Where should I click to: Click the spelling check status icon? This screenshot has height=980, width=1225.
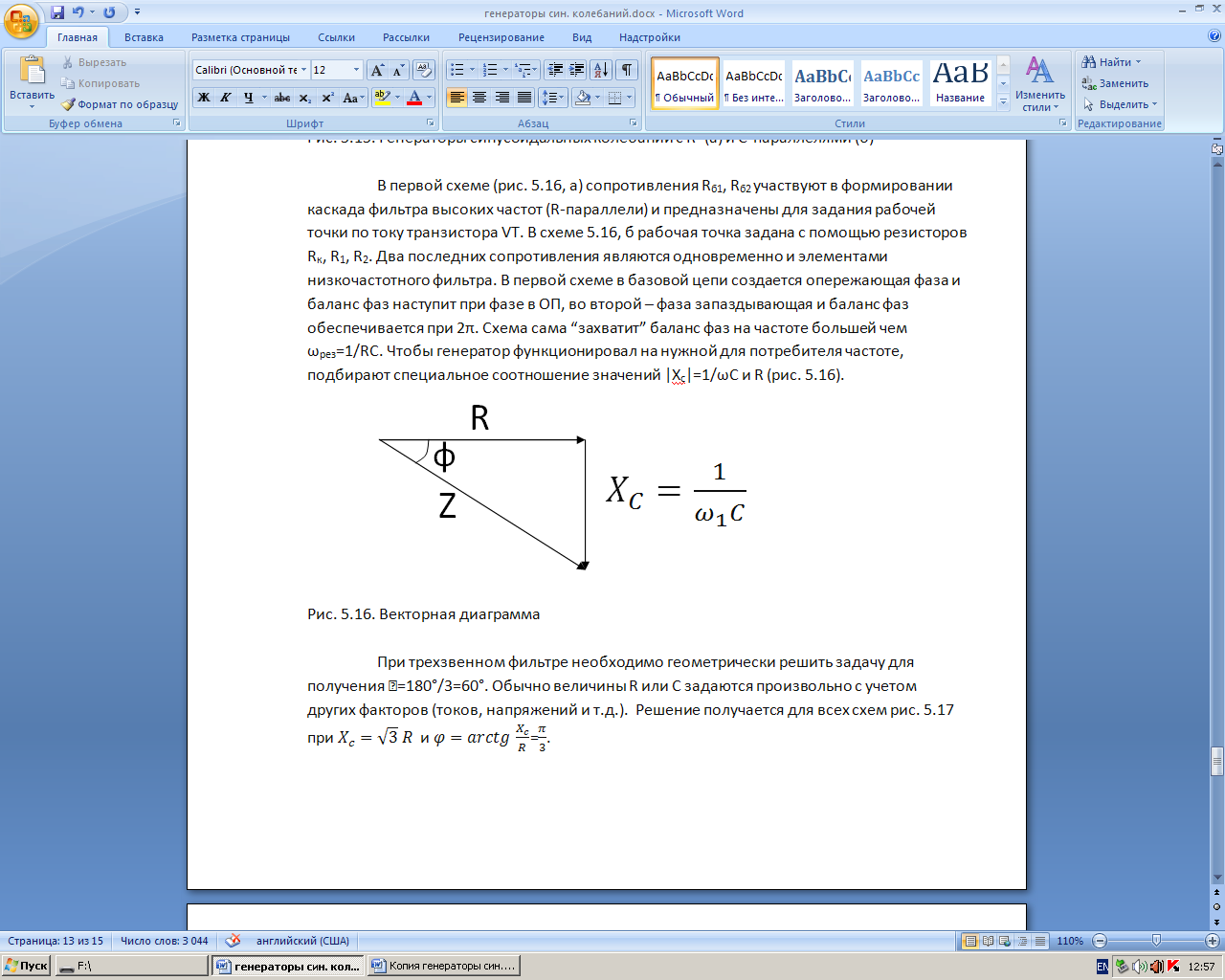233,941
